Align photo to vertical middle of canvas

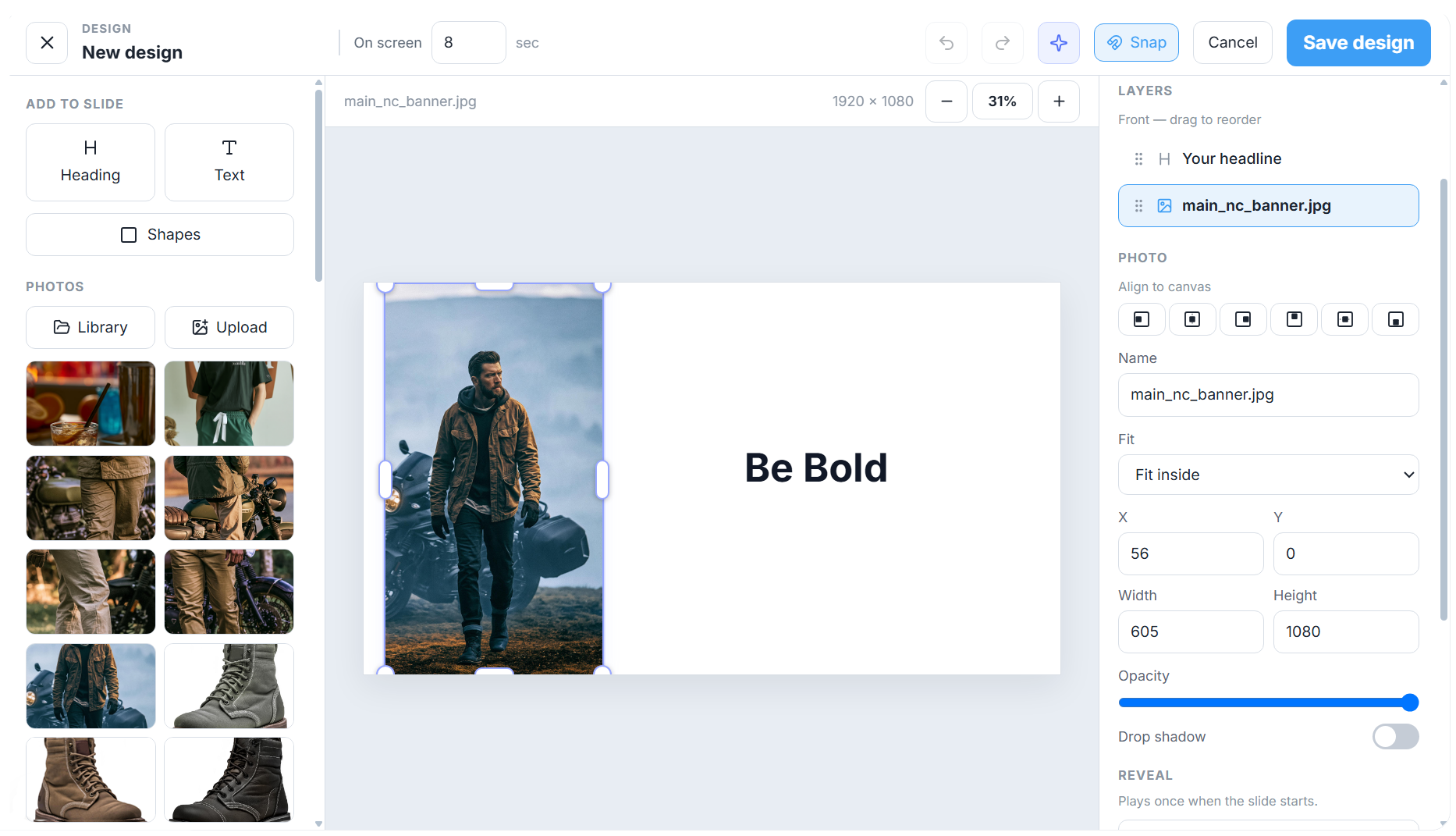[x=1344, y=319]
